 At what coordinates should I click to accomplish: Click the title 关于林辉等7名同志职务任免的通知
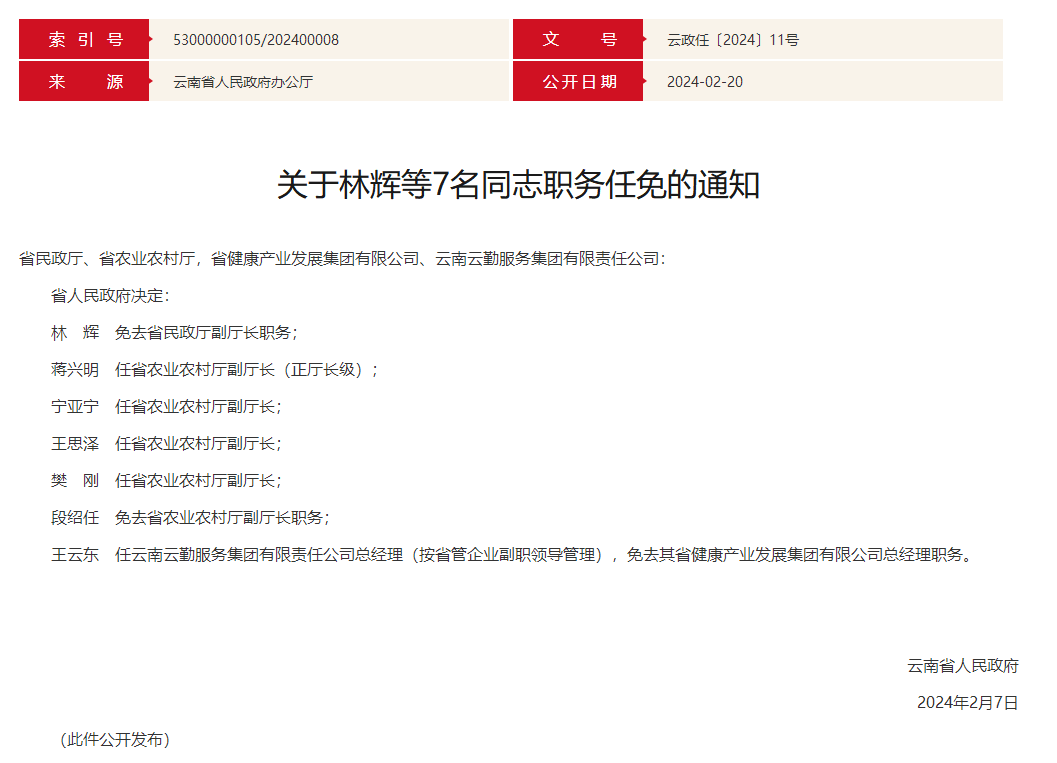point(518,185)
